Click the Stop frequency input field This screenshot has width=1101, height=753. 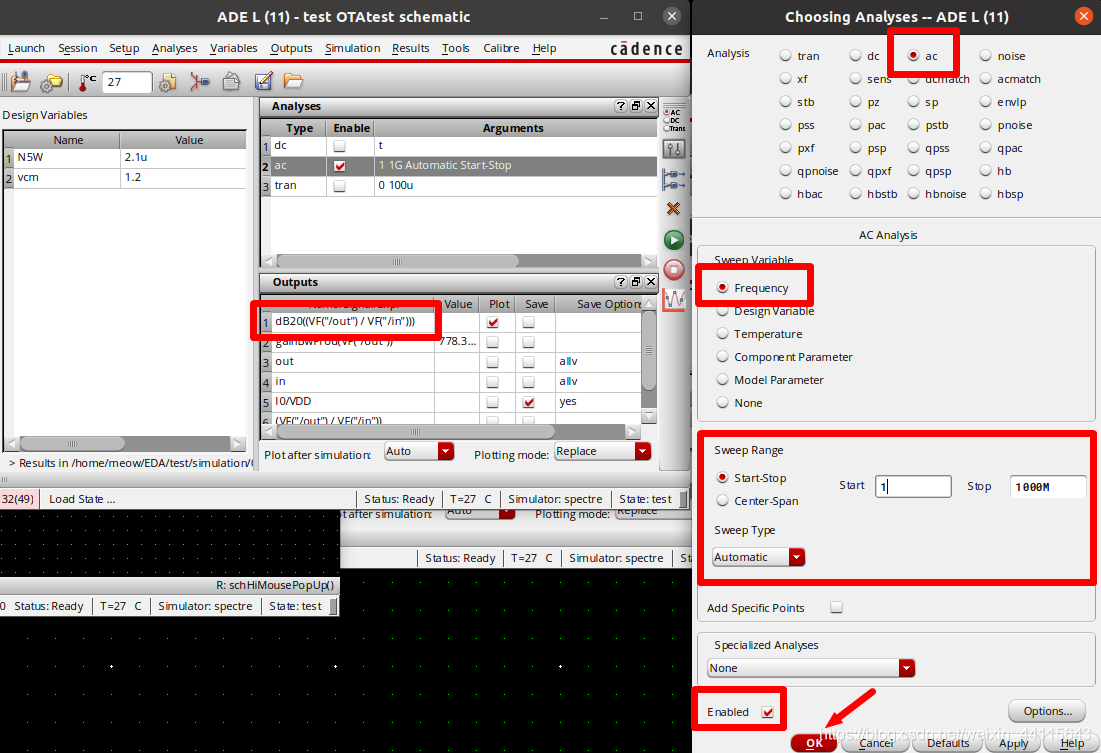coord(1048,486)
